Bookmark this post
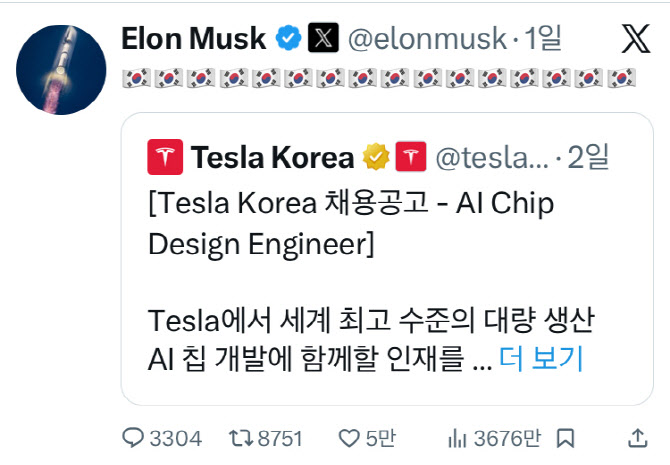This screenshot has width=670, height=465. coord(565,438)
